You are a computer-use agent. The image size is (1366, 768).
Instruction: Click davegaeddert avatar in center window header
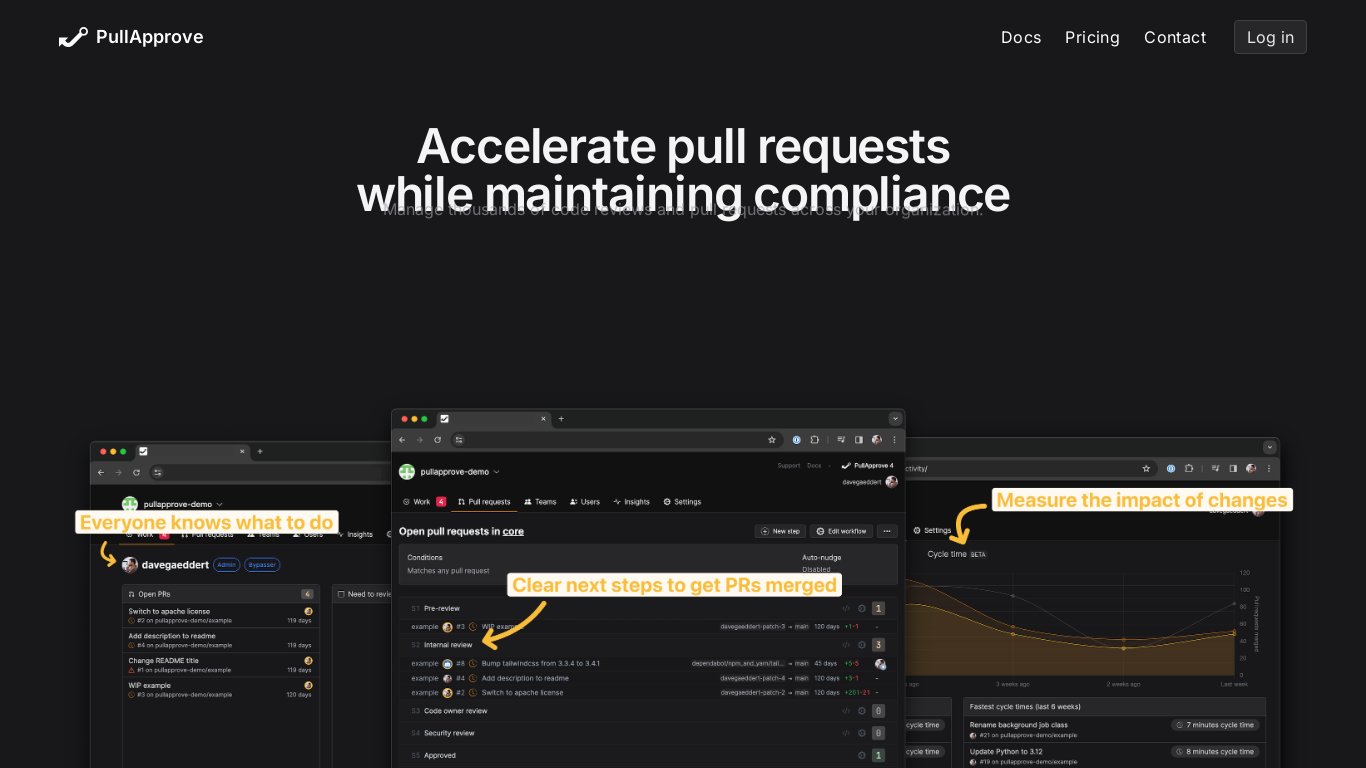892,482
